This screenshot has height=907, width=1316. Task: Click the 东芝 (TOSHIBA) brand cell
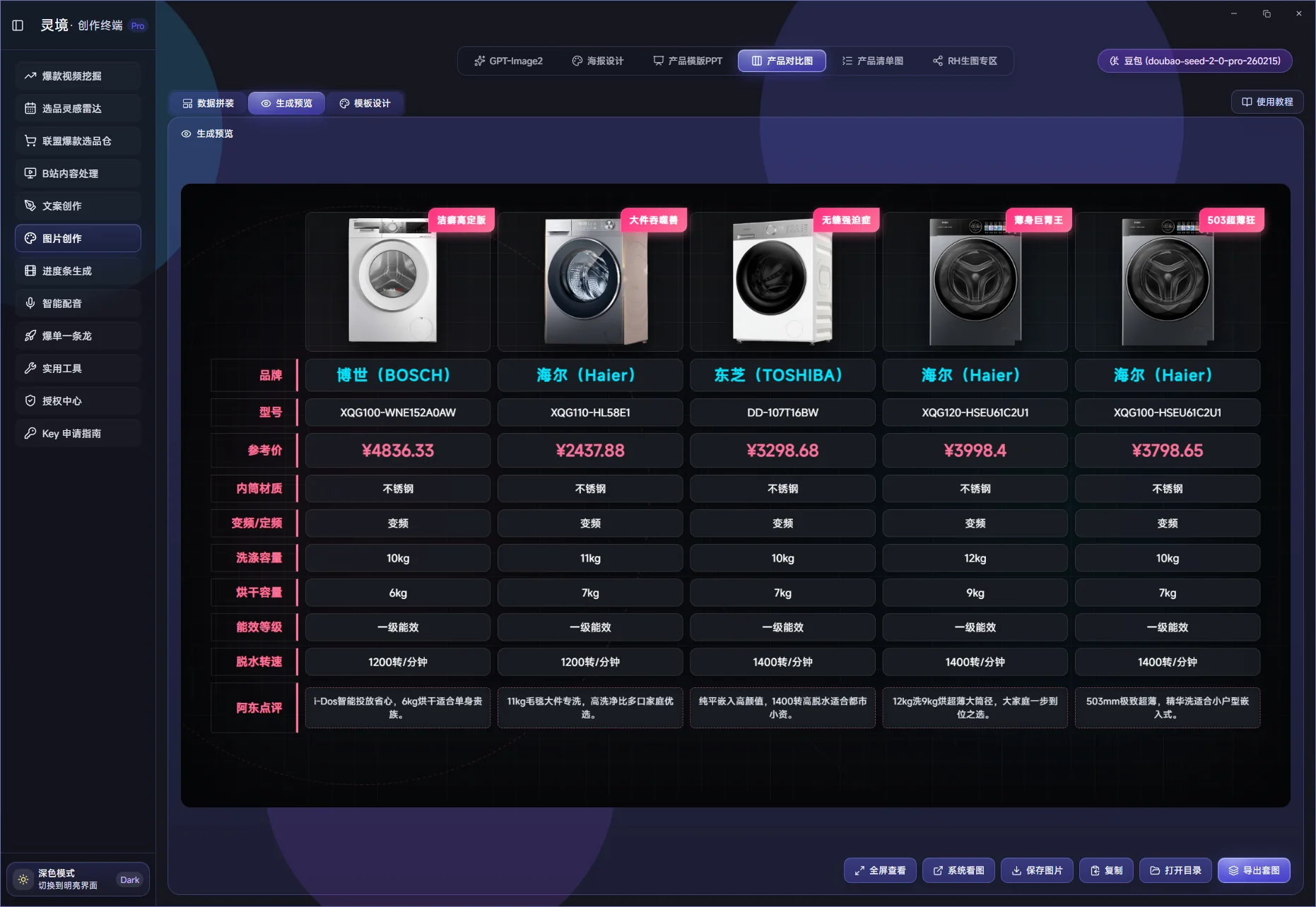tap(782, 375)
